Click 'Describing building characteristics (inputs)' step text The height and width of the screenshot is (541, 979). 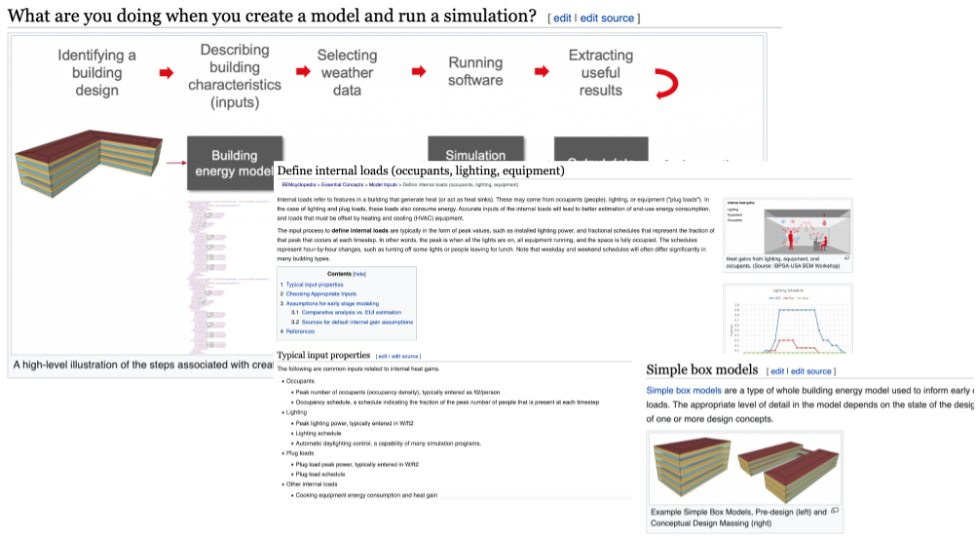[x=235, y=76]
